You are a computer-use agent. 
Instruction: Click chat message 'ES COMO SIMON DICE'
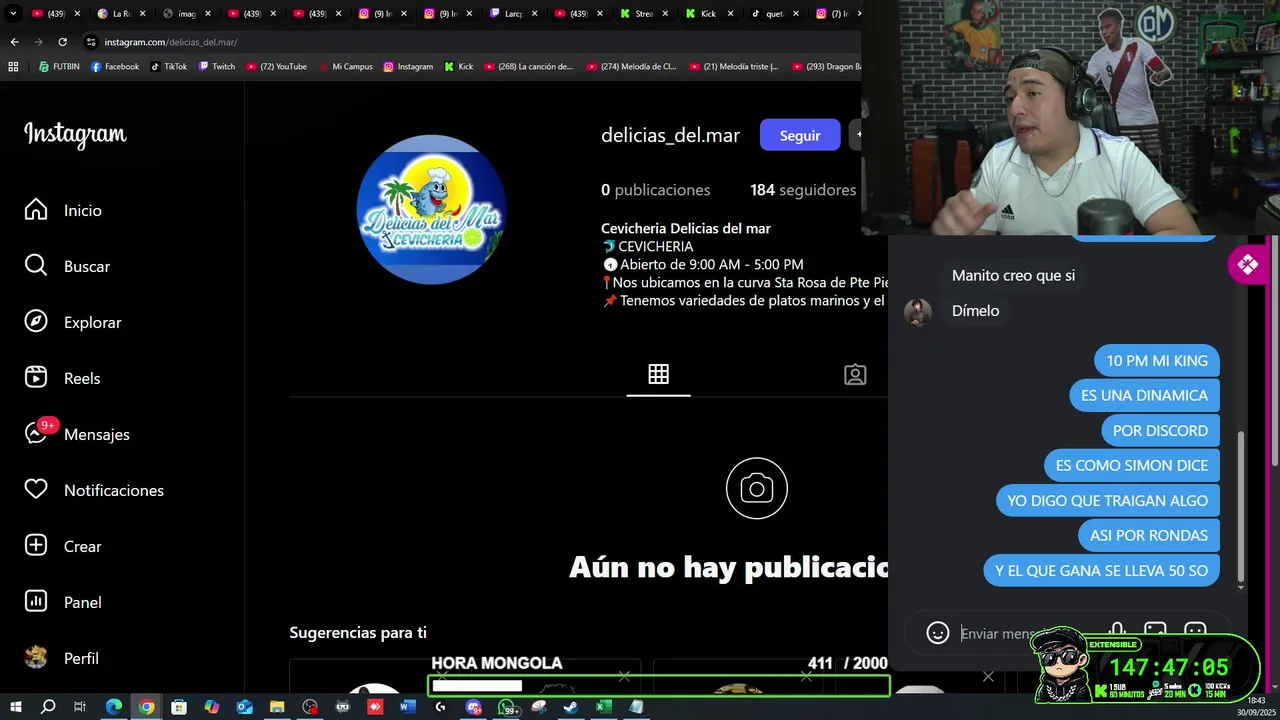(x=1132, y=465)
